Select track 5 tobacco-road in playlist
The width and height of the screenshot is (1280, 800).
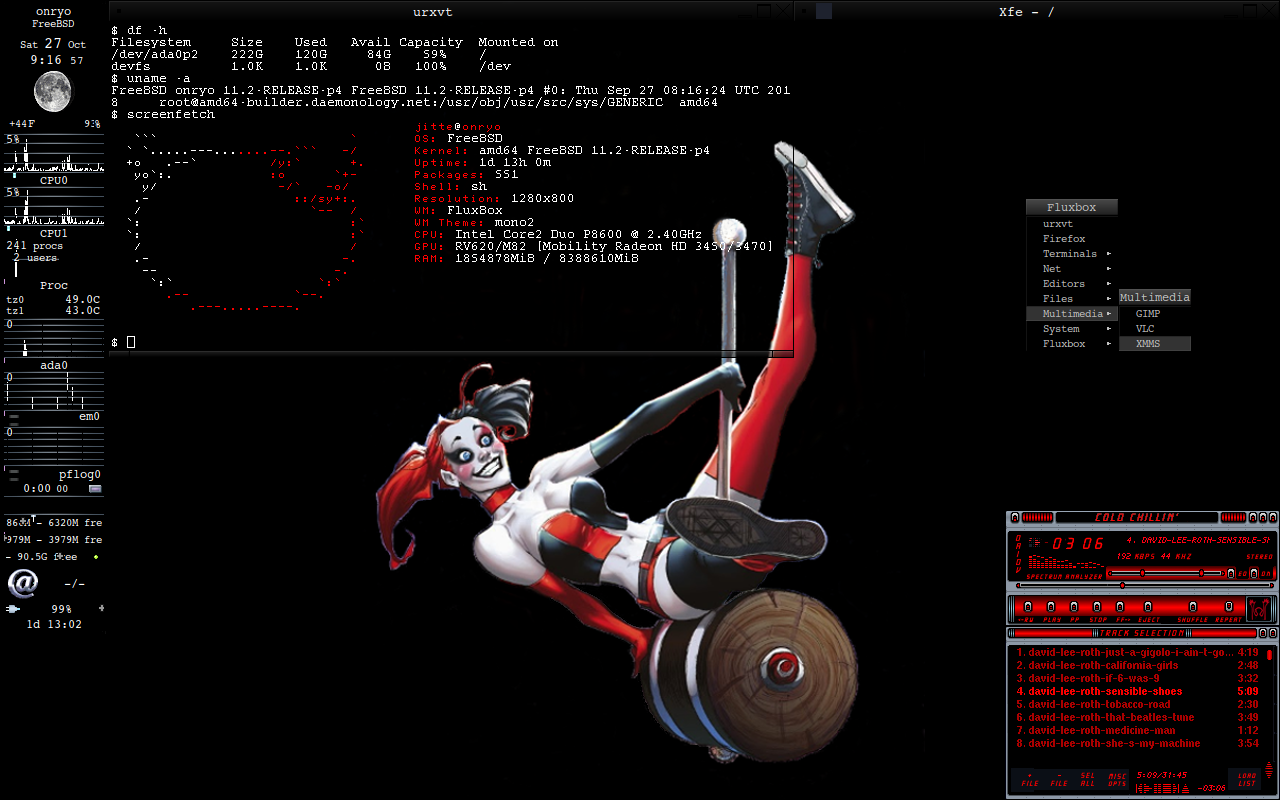click(1137, 704)
